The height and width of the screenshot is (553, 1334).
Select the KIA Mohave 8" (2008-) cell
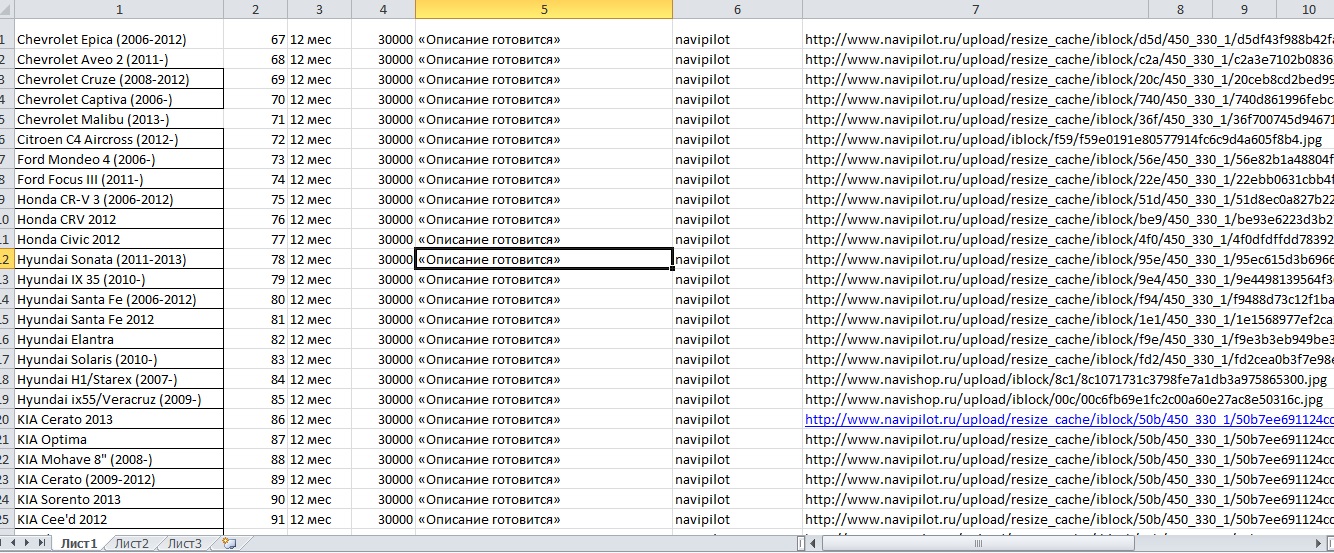click(x=119, y=459)
